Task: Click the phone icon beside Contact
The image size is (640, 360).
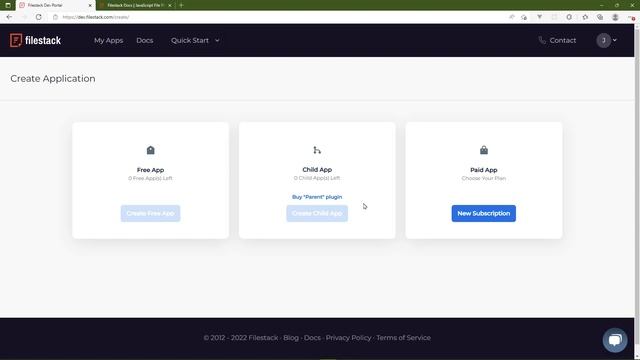Action: click(542, 40)
